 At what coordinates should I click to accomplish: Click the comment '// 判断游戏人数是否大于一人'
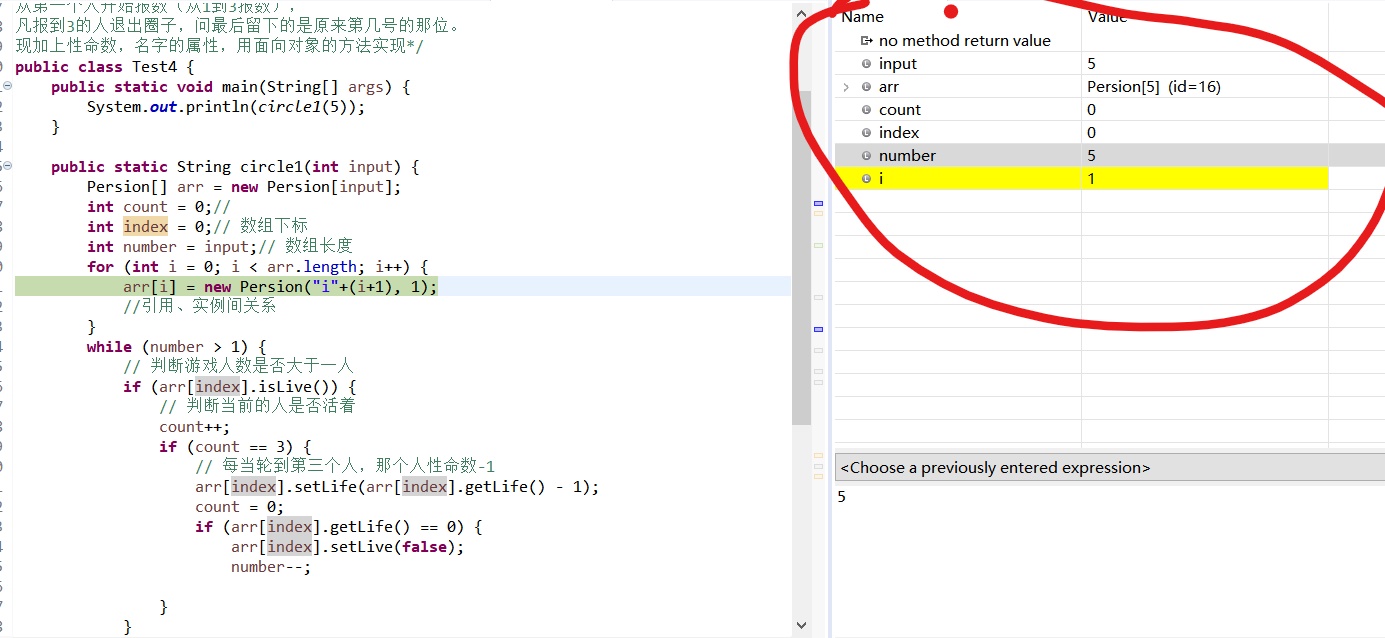(x=238, y=366)
